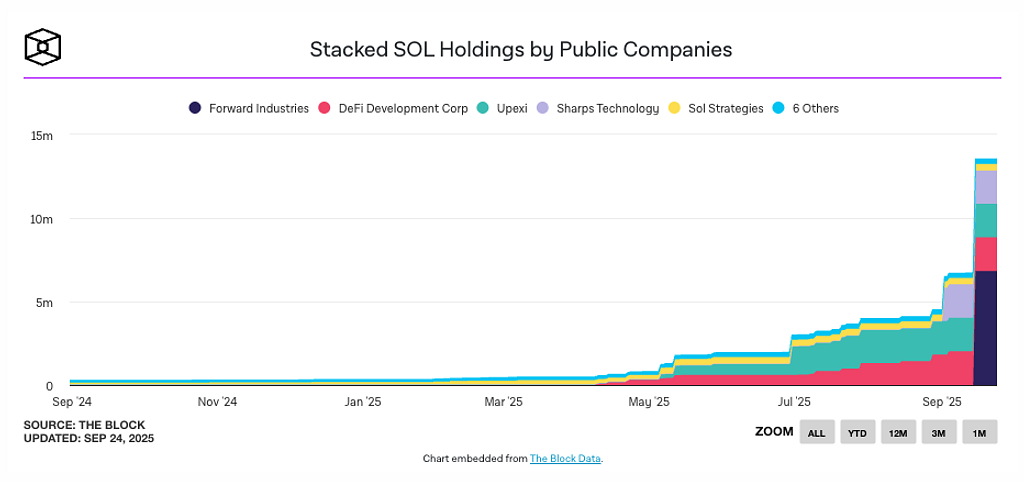
Task: Click the yellow Sol Strategies dot
Action: 675,108
